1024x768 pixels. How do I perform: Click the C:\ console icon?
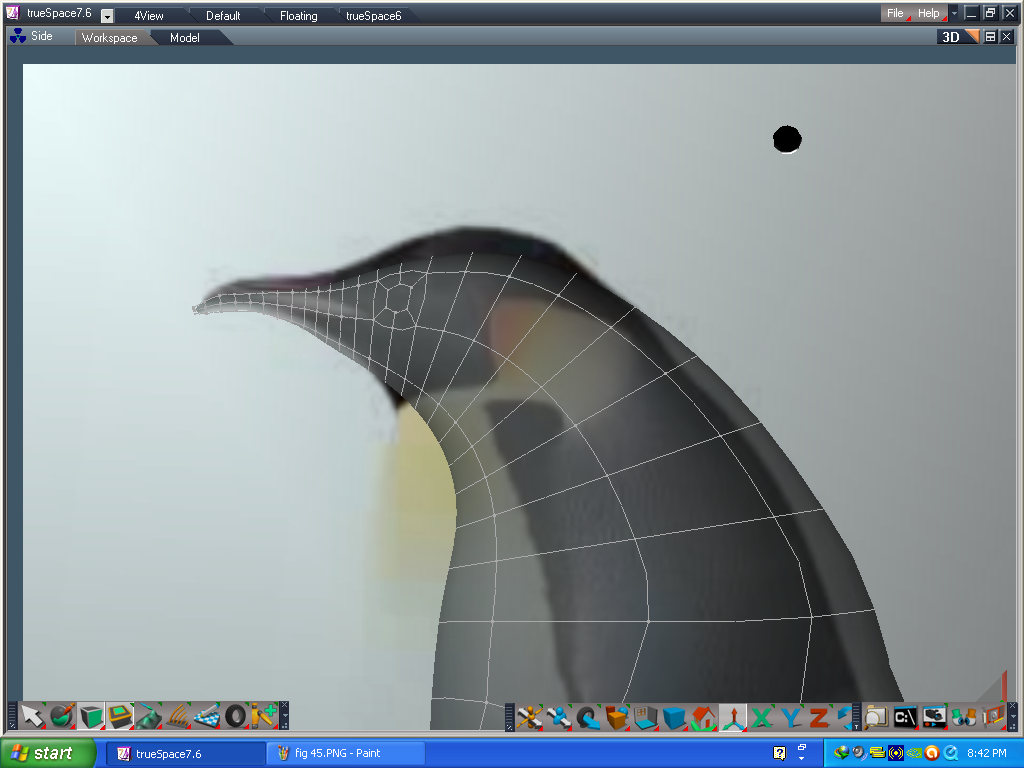[x=906, y=715]
